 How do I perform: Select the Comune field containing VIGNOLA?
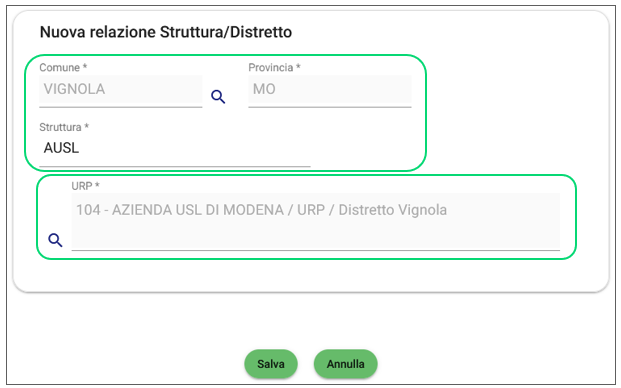[120, 91]
